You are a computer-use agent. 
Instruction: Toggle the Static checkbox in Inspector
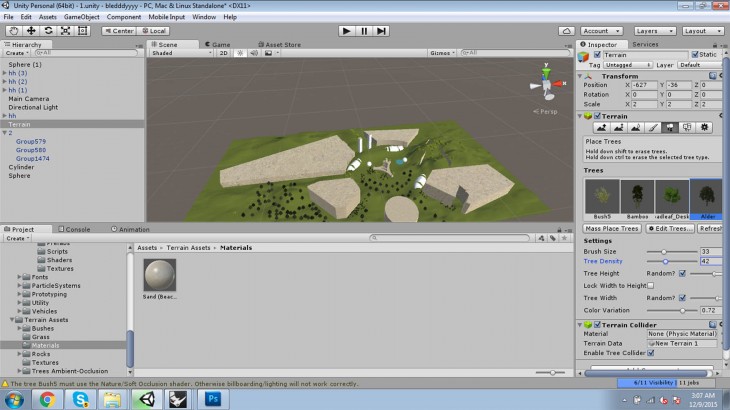click(x=697, y=54)
